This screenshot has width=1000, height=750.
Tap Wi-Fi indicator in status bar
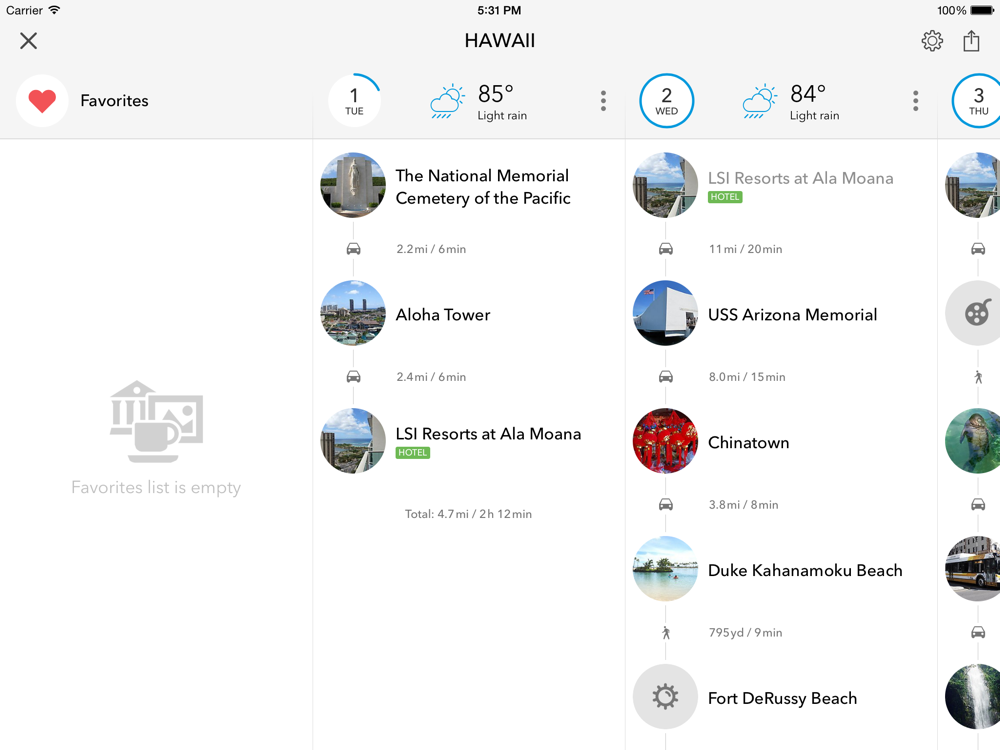pos(54,10)
